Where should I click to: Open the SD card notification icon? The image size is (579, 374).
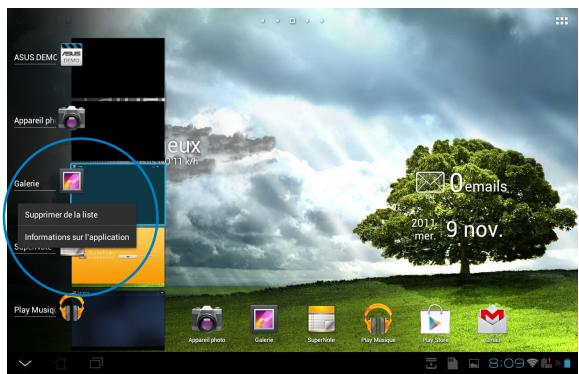point(452,363)
